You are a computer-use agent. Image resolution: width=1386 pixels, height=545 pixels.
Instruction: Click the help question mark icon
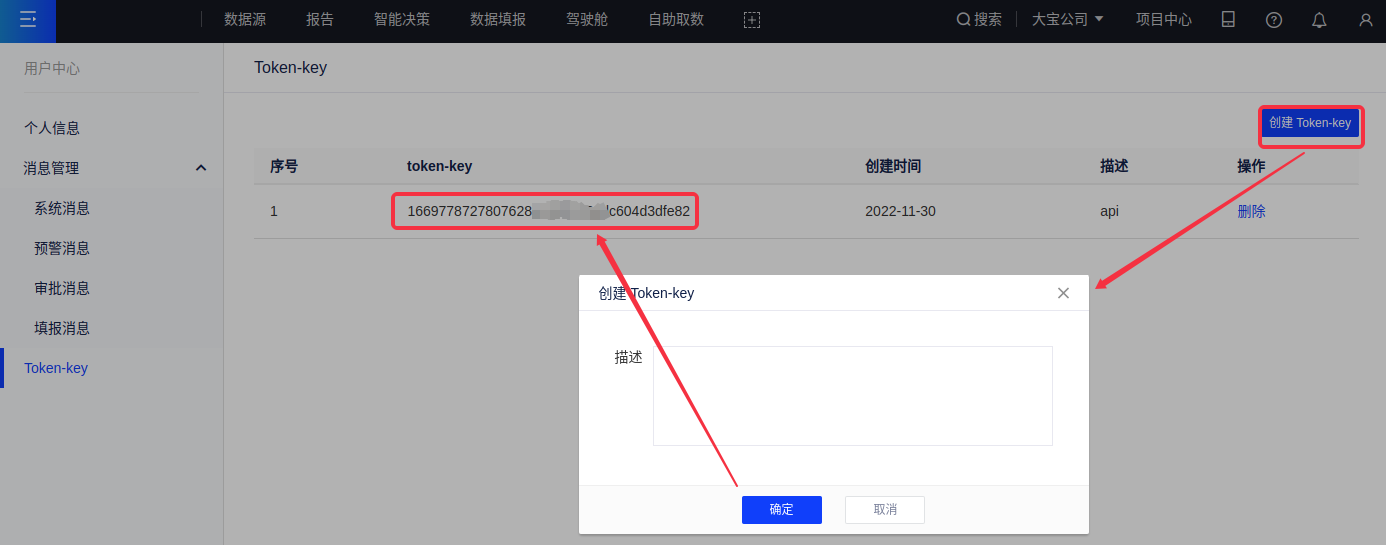point(1273,20)
